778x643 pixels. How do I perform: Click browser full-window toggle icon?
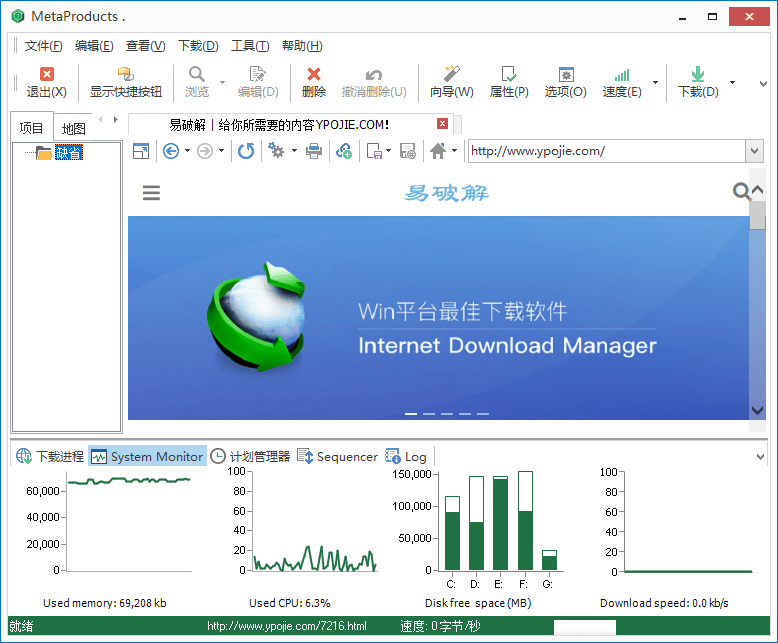141,151
